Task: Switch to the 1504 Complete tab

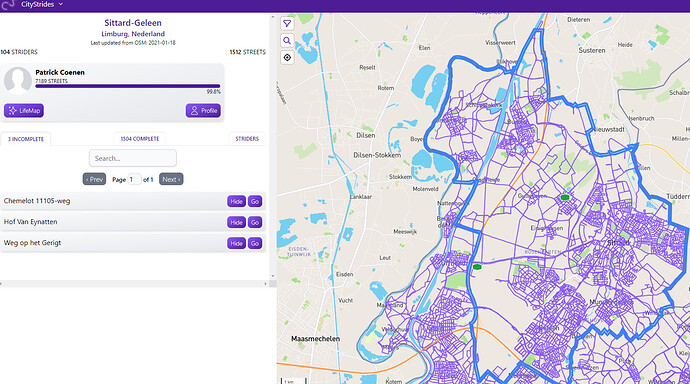Action: pos(139,139)
